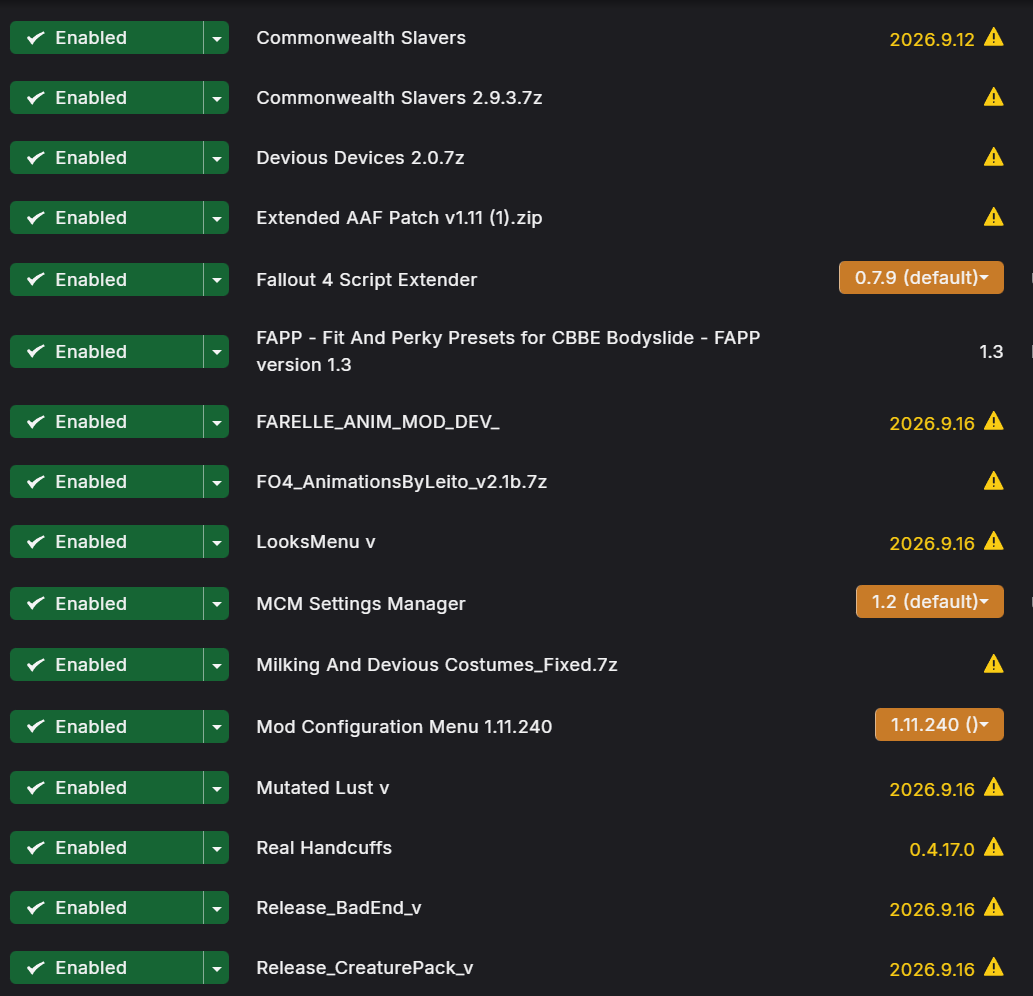Image resolution: width=1033 pixels, height=996 pixels.
Task: Click warning icon beside Real Handcuffs version
Action: click(x=993, y=848)
